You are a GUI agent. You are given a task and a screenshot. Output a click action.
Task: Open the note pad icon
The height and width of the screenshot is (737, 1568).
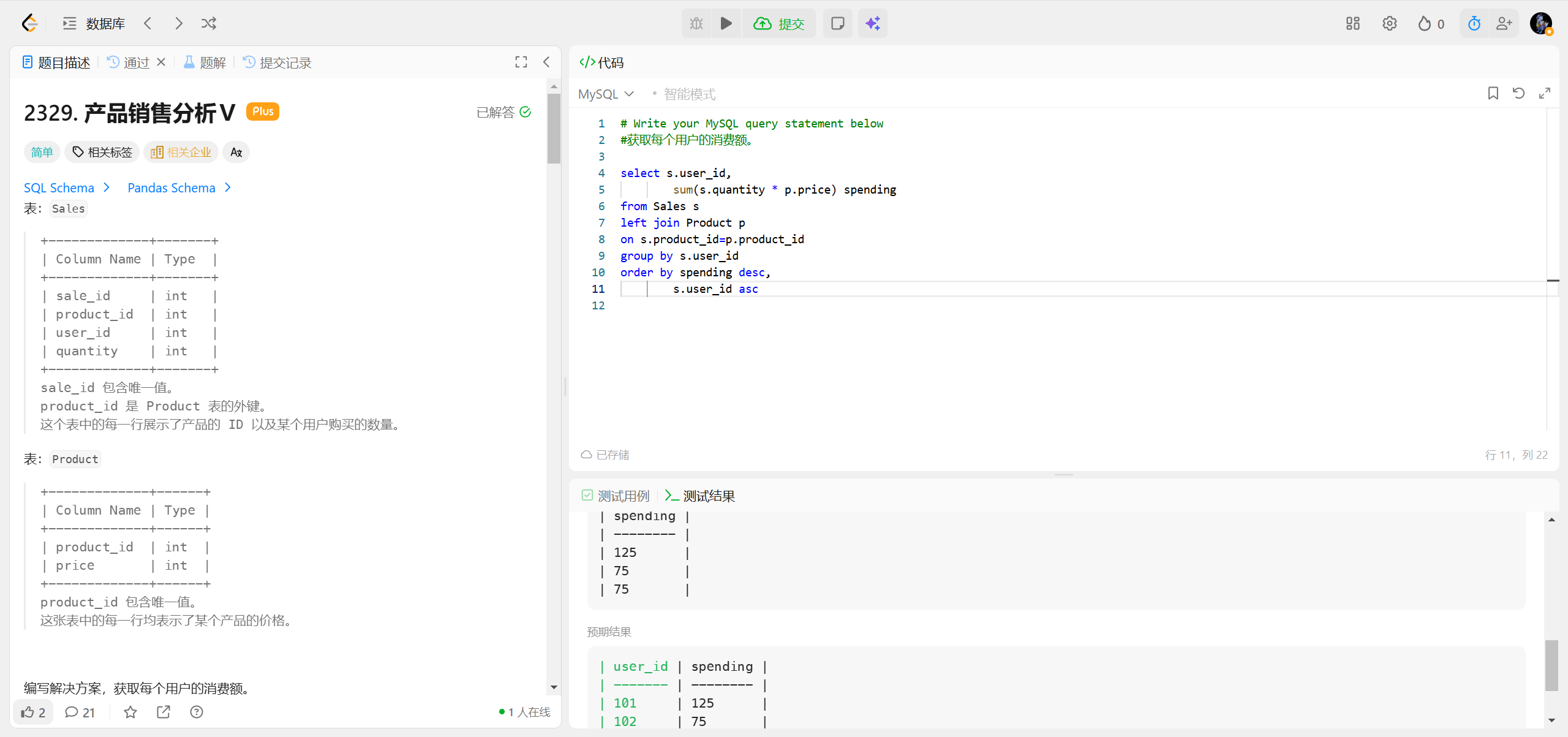[837, 23]
